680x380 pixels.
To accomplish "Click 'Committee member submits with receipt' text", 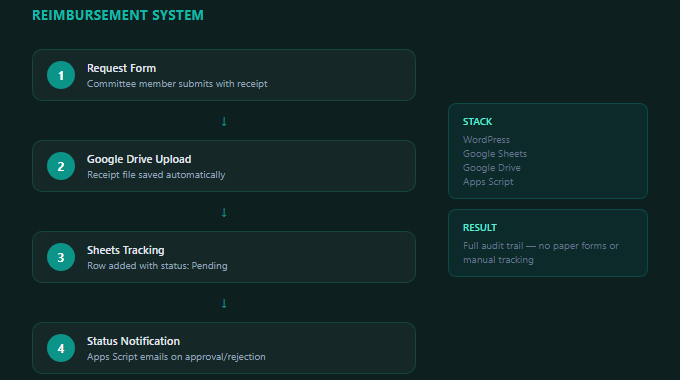I will tap(177, 84).
